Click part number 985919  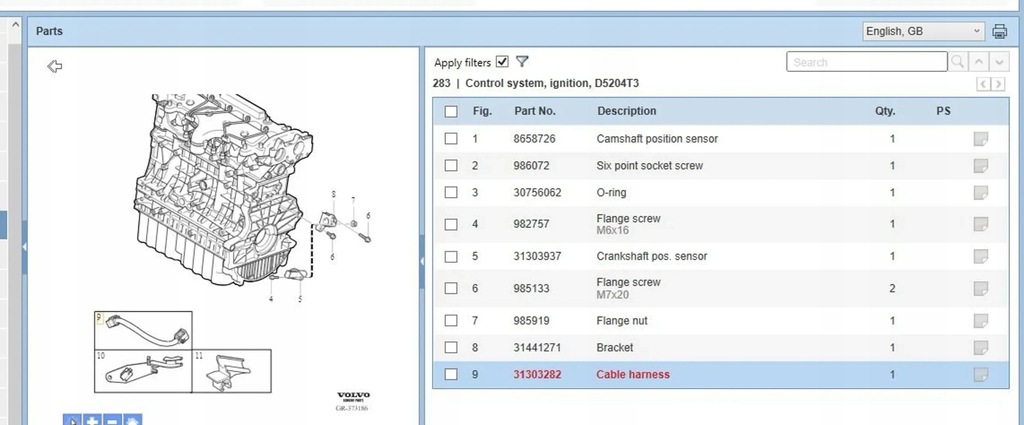531,321
